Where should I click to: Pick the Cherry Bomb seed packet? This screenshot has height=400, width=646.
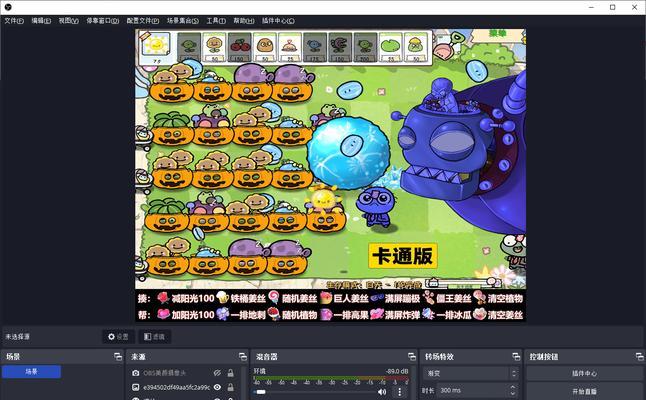click(239, 47)
